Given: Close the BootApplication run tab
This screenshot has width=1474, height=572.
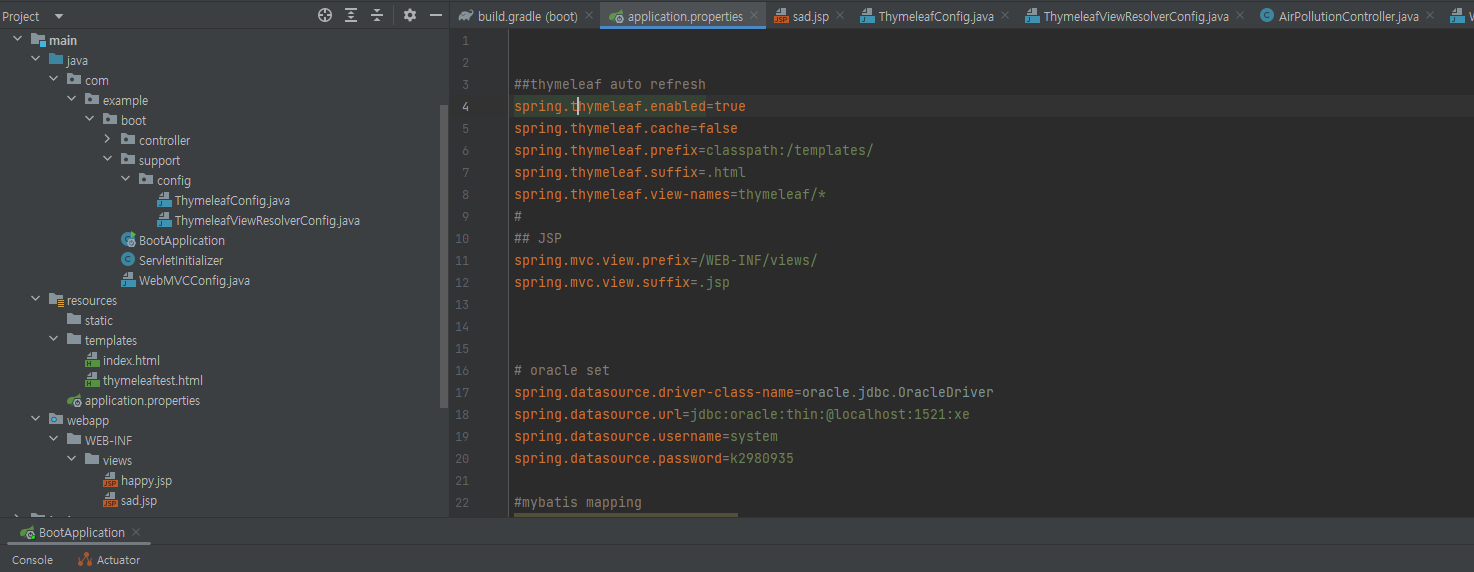Looking at the screenshot, I should pyautogui.click(x=136, y=532).
